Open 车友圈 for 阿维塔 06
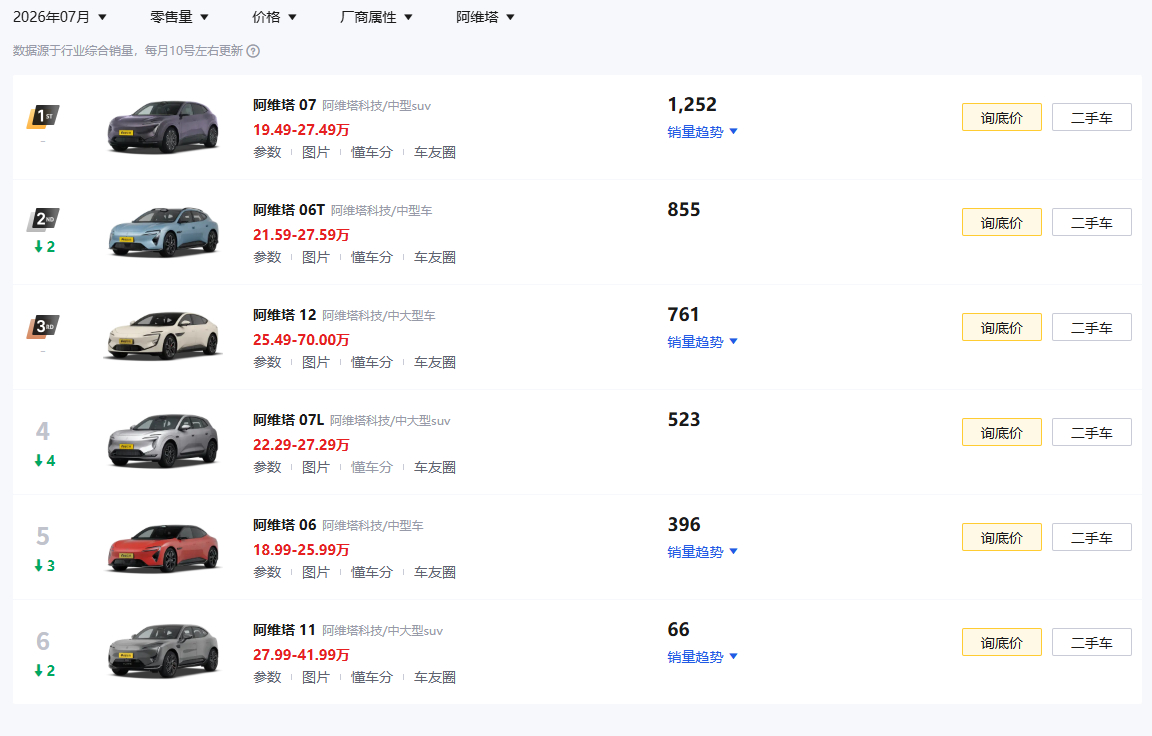The width and height of the screenshot is (1152, 736). [435, 572]
